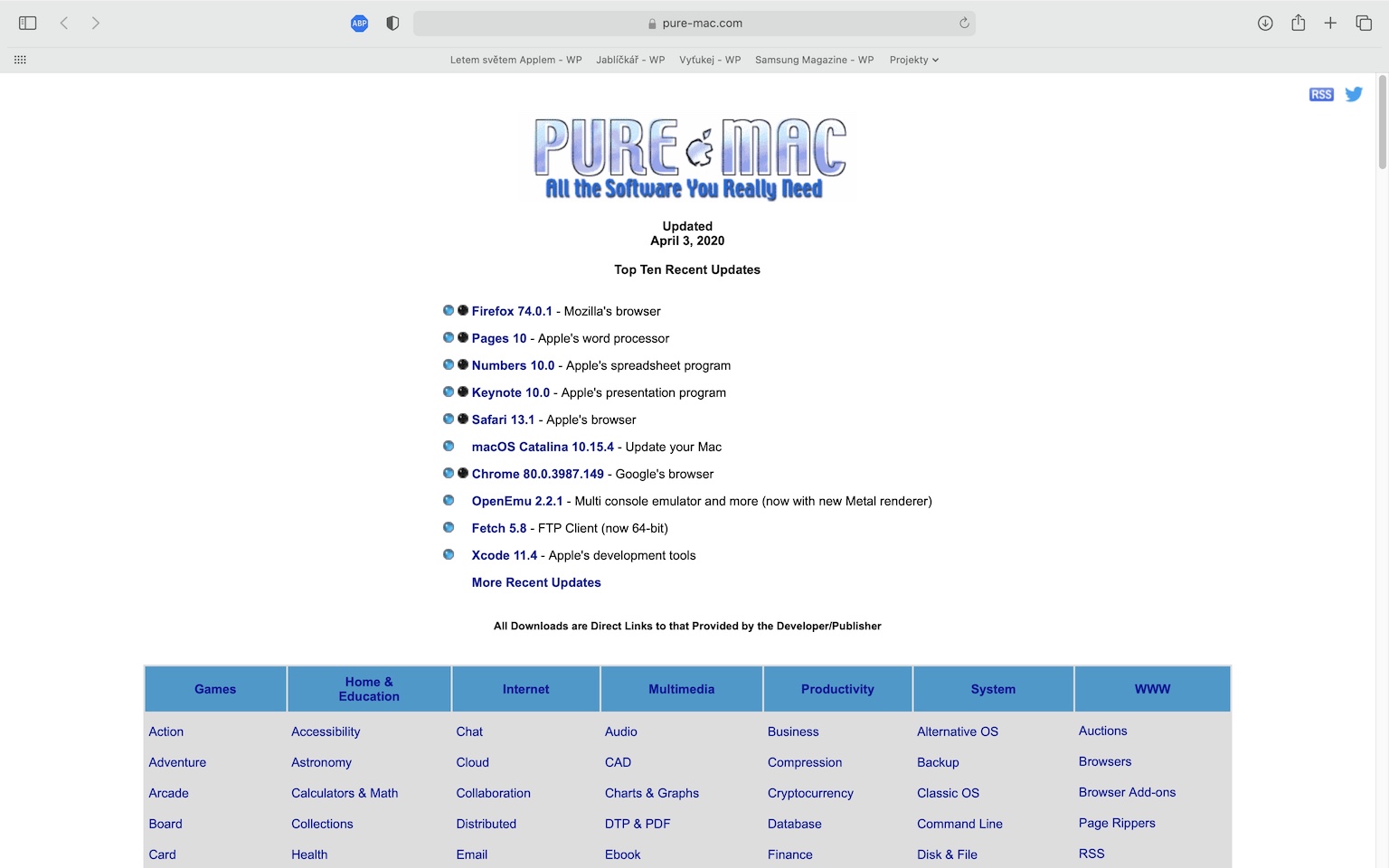This screenshot has height=868, width=1389.
Task: Open the Share icon in the toolbar
Action: click(x=1299, y=23)
